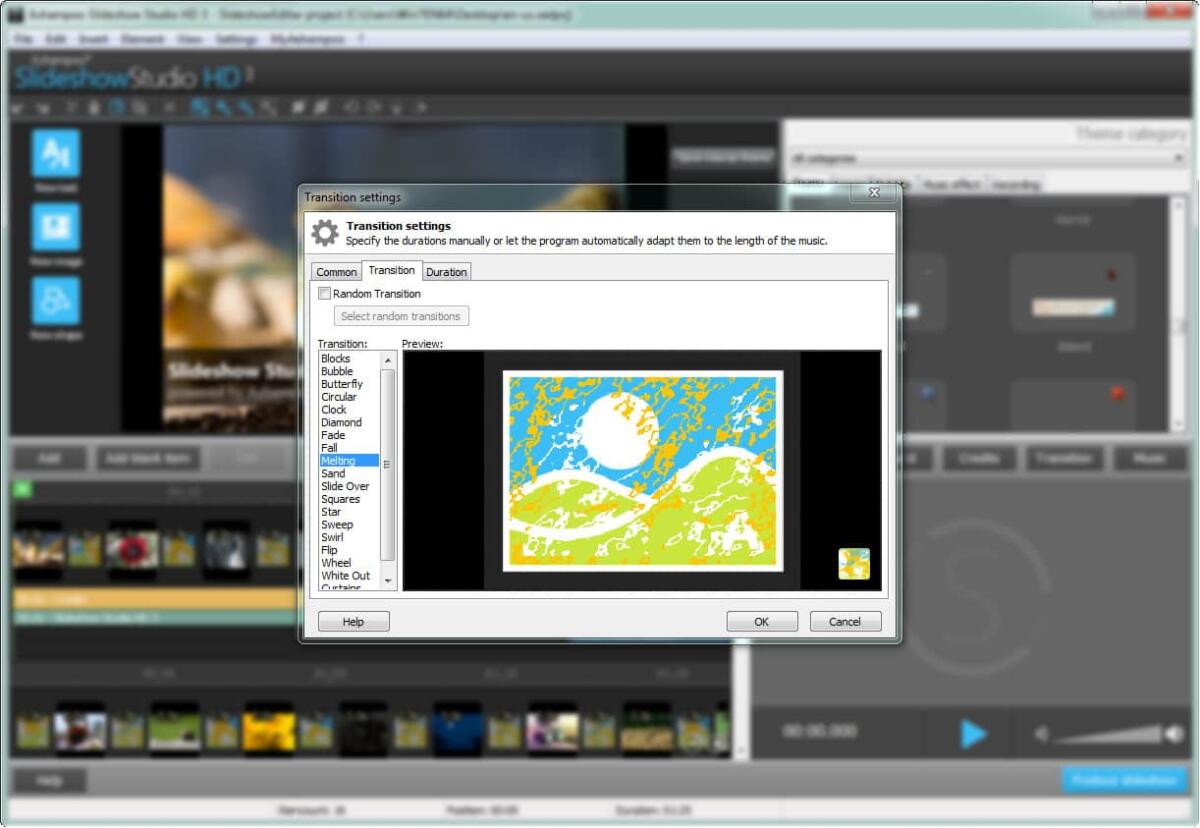Switch to the Duration tab
1200x828 pixels.
coord(446,271)
